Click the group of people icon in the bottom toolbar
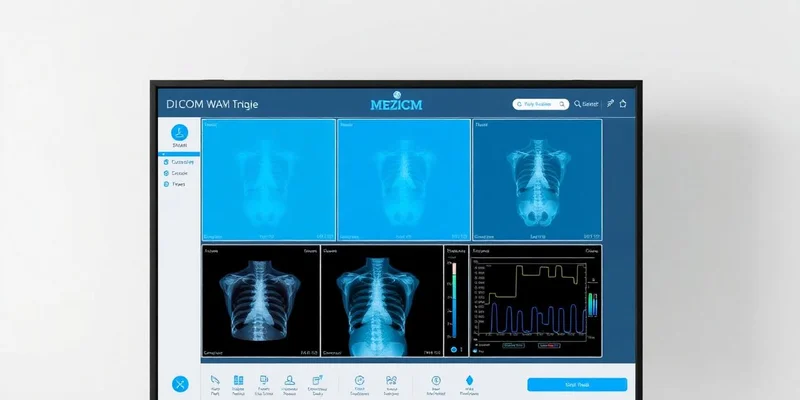Viewport: 800px width, 400px height. 391,380
